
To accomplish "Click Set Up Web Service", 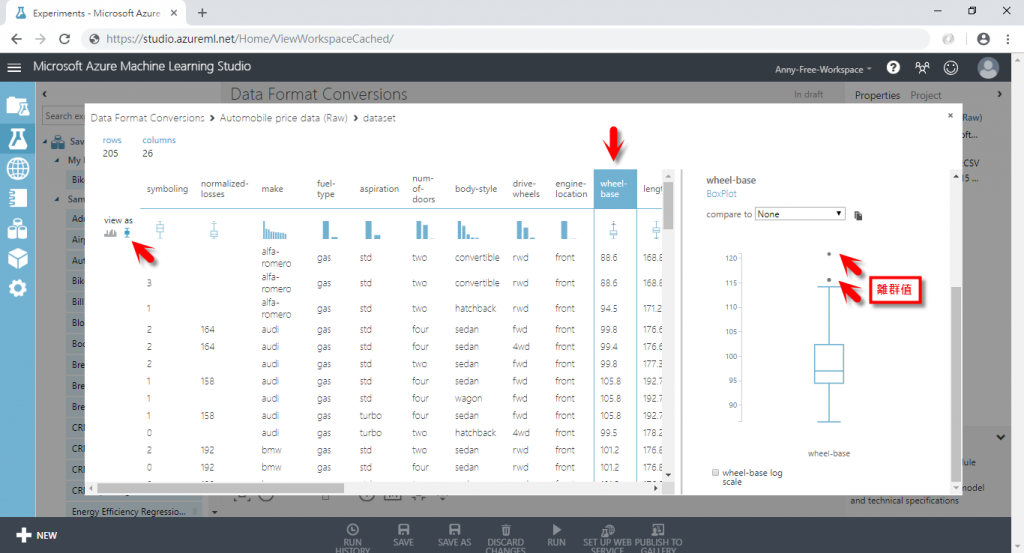I will click(x=607, y=538).
